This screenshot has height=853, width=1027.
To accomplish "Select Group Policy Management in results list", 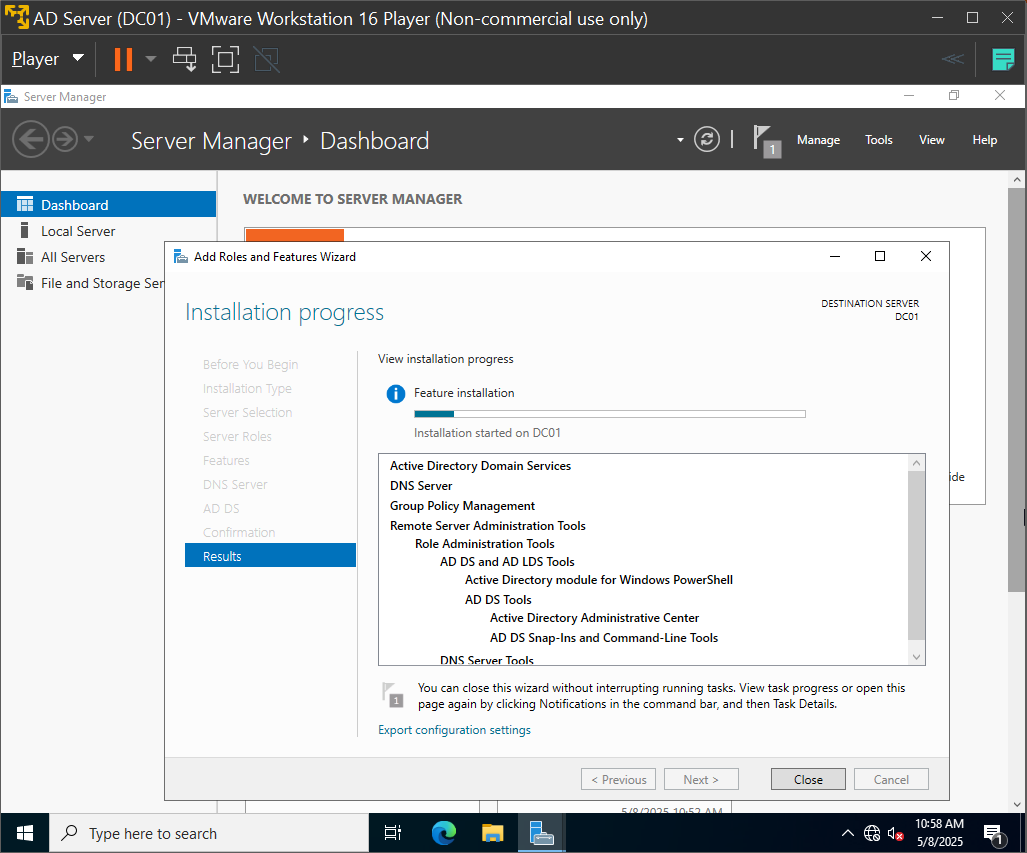I will pos(462,506).
